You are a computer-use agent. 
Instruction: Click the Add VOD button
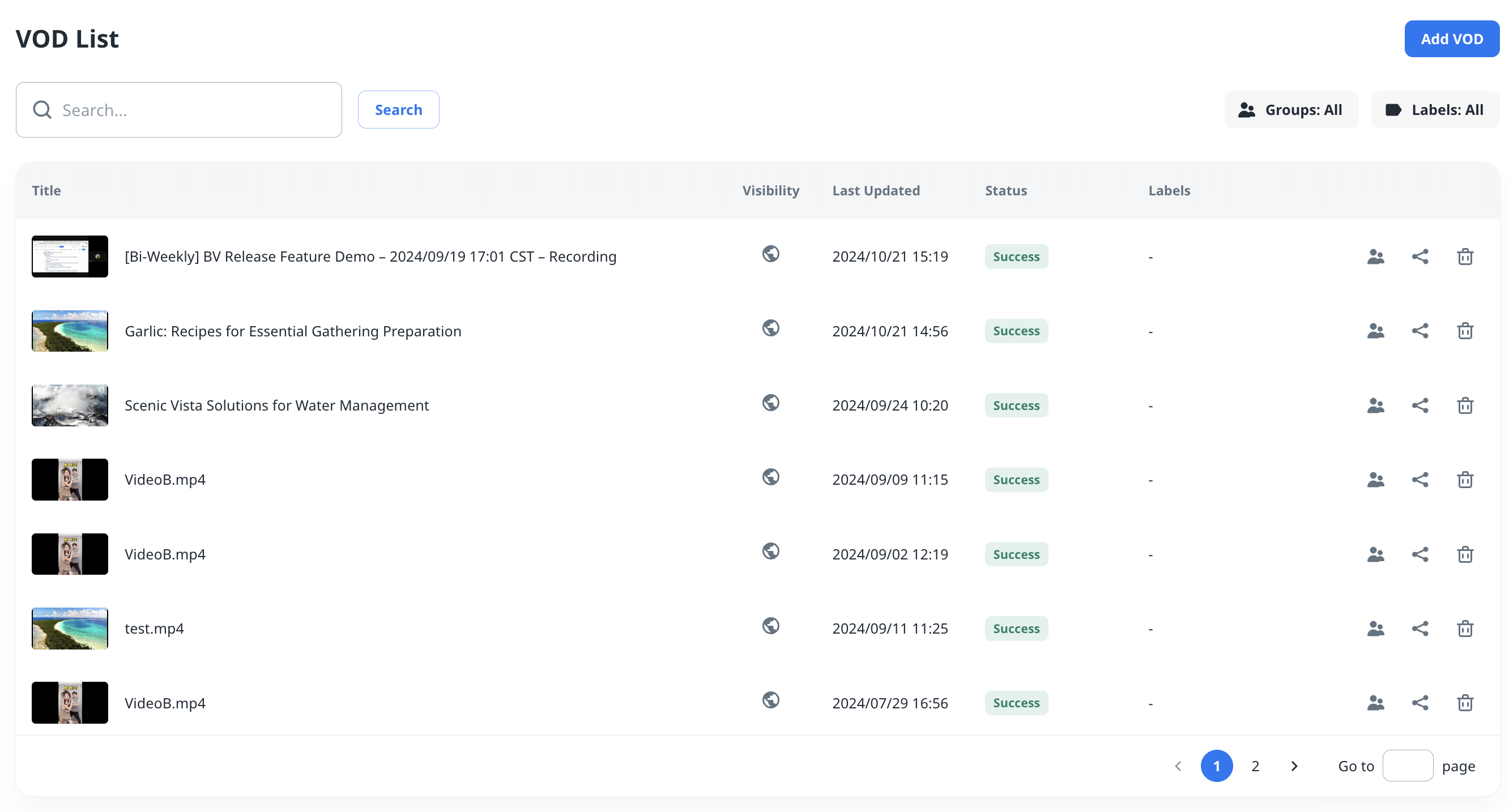[x=1451, y=39]
